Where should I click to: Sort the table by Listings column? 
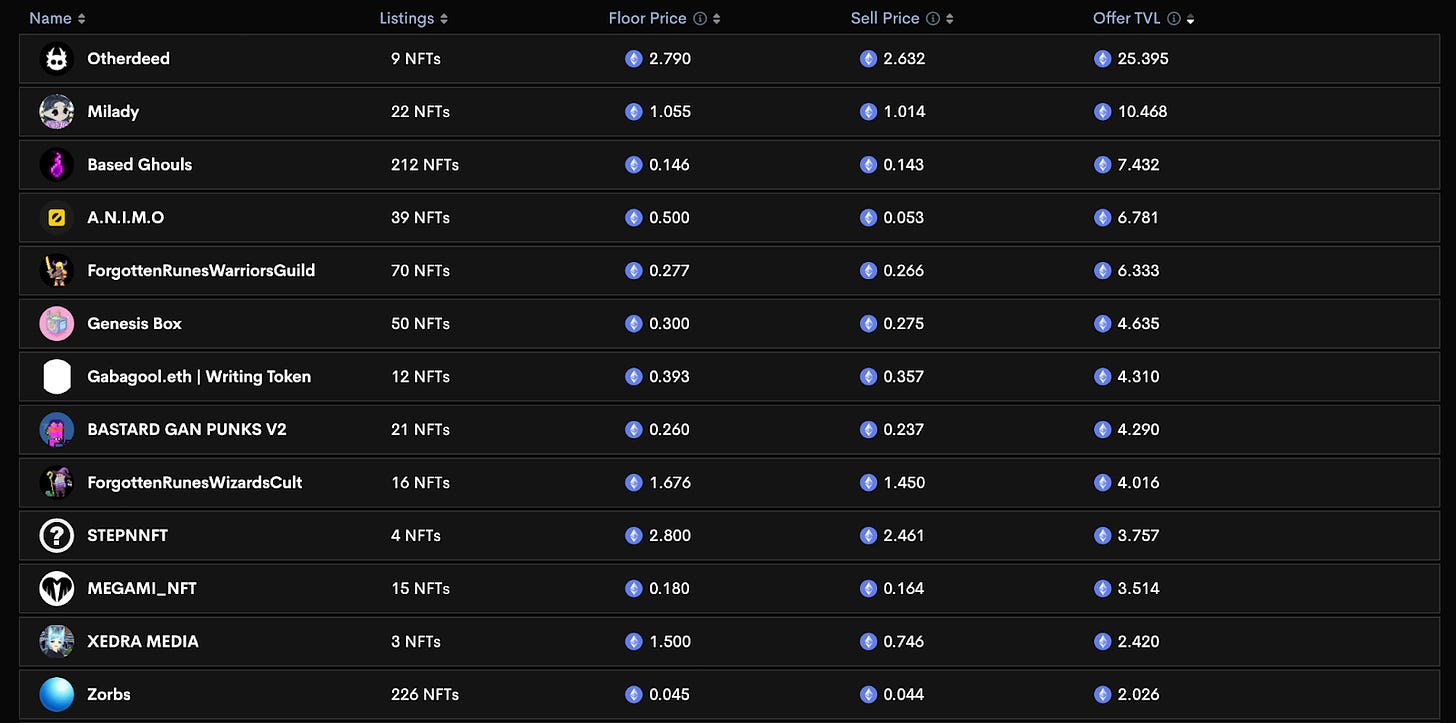[x=444, y=19]
